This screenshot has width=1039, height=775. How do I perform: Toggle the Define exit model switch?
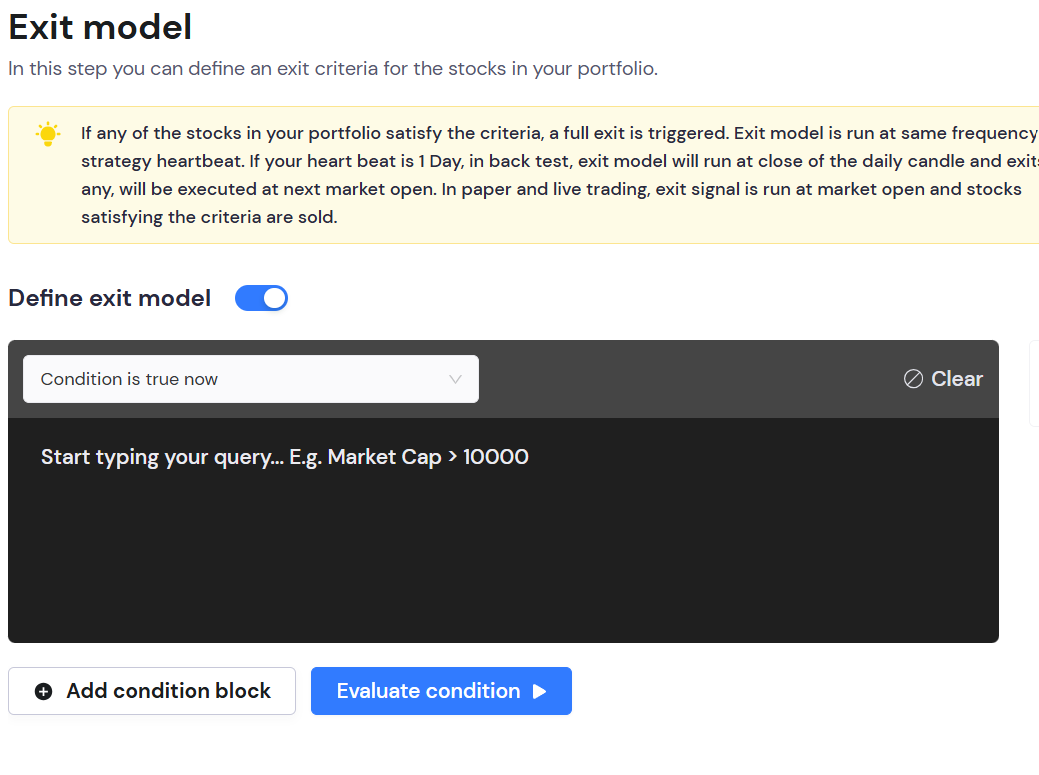pos(261,298)
